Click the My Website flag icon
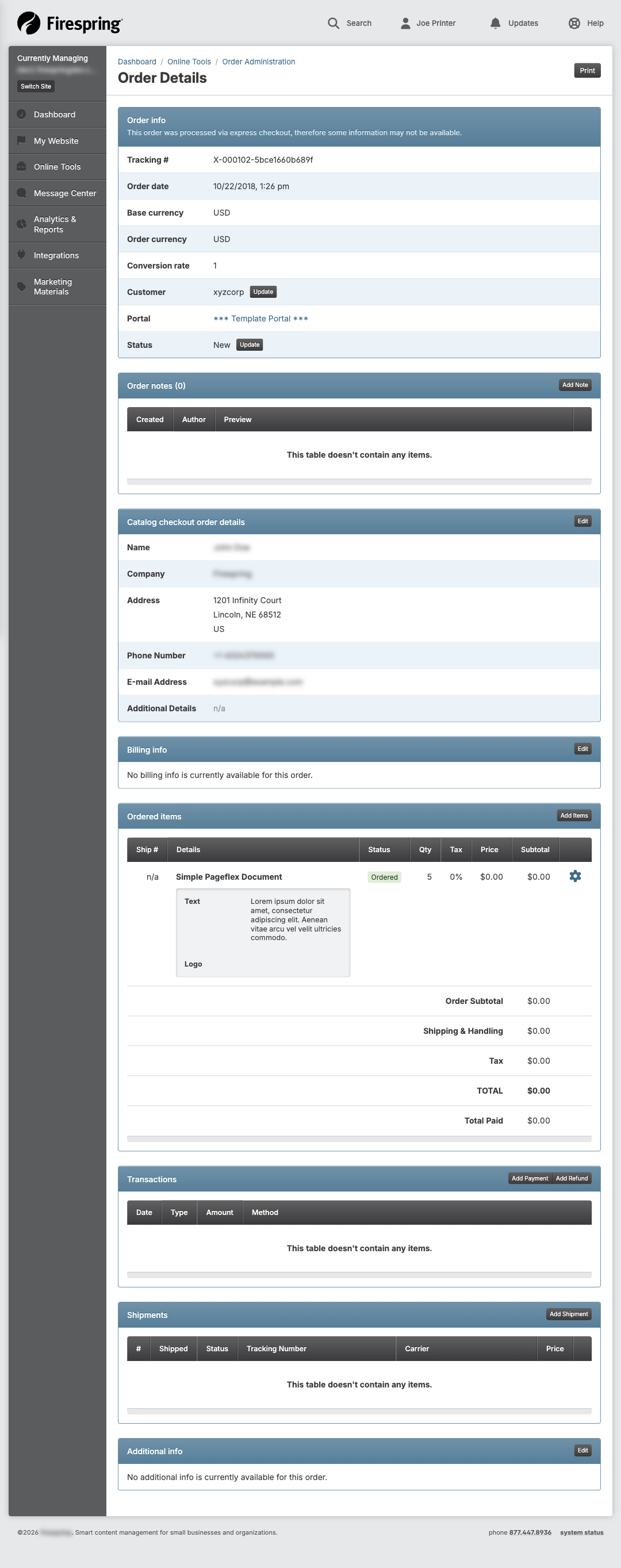621x1568 pixels. (21, 141)
